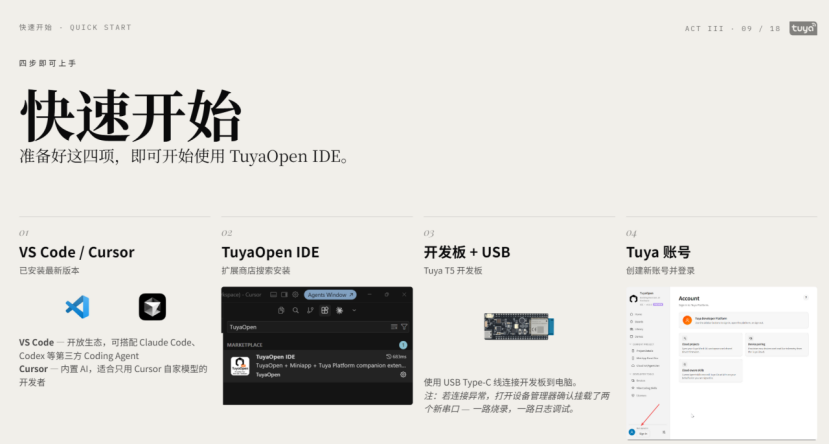Click the '已安装最新版本' subtitle
The width and height of the screenshot is (830, 444).
click(x=49, y=270)
